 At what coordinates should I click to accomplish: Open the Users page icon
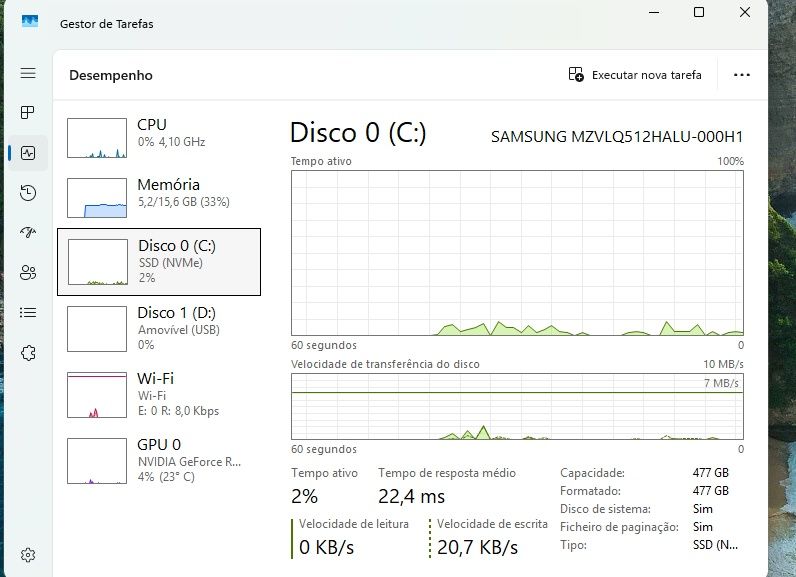point(28,272)
